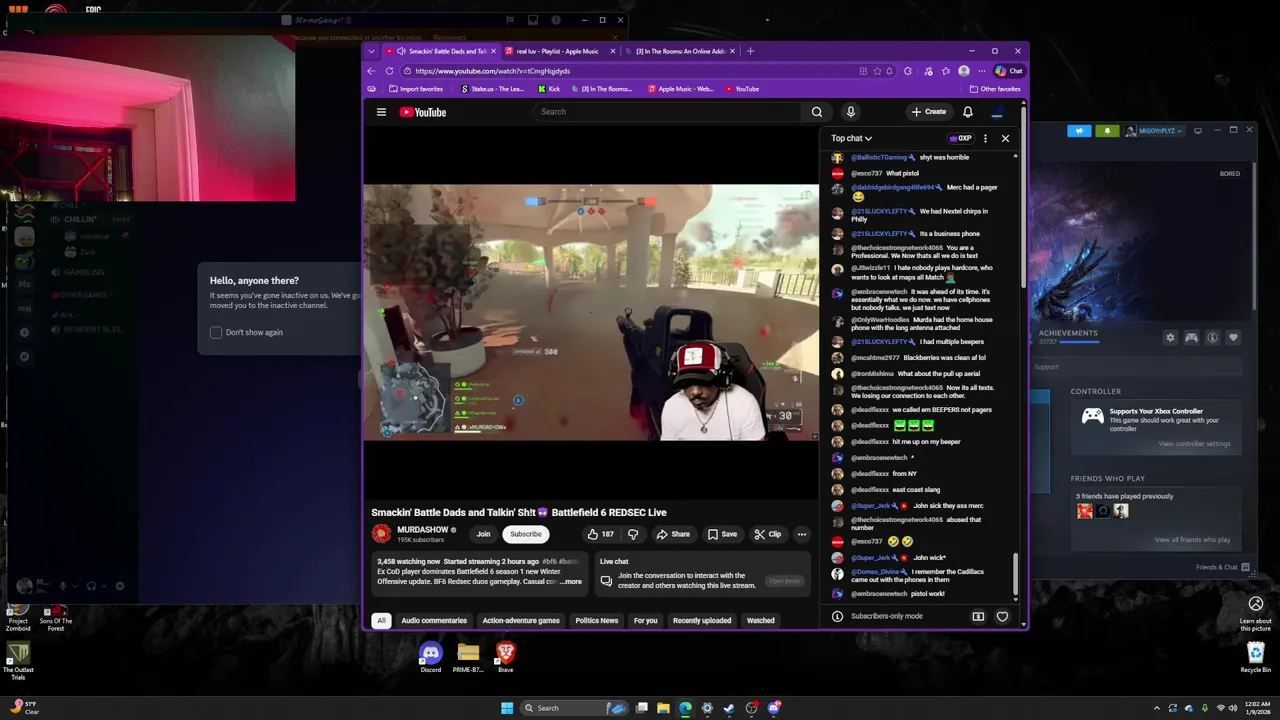Click YouTube search input field
The width and height of the screenshot is (1280, 720).
tap(669, 112)
